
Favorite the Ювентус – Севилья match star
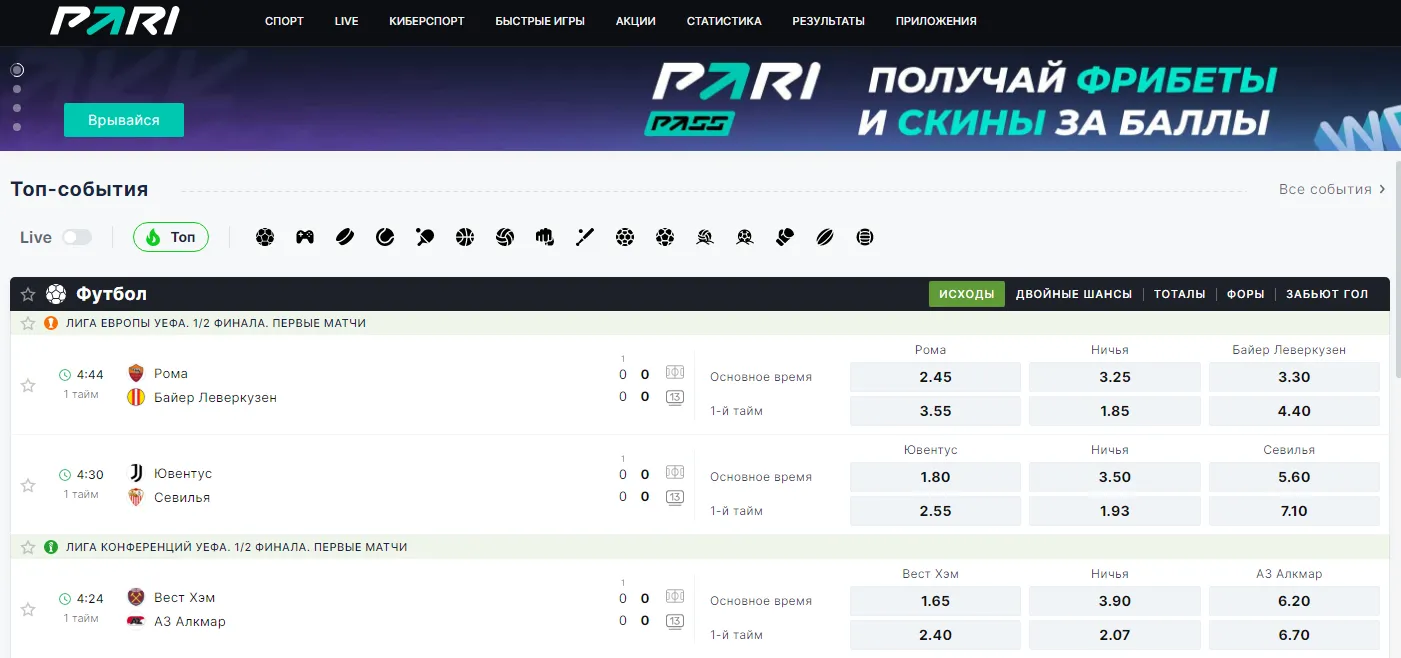(x=28, y=485)
